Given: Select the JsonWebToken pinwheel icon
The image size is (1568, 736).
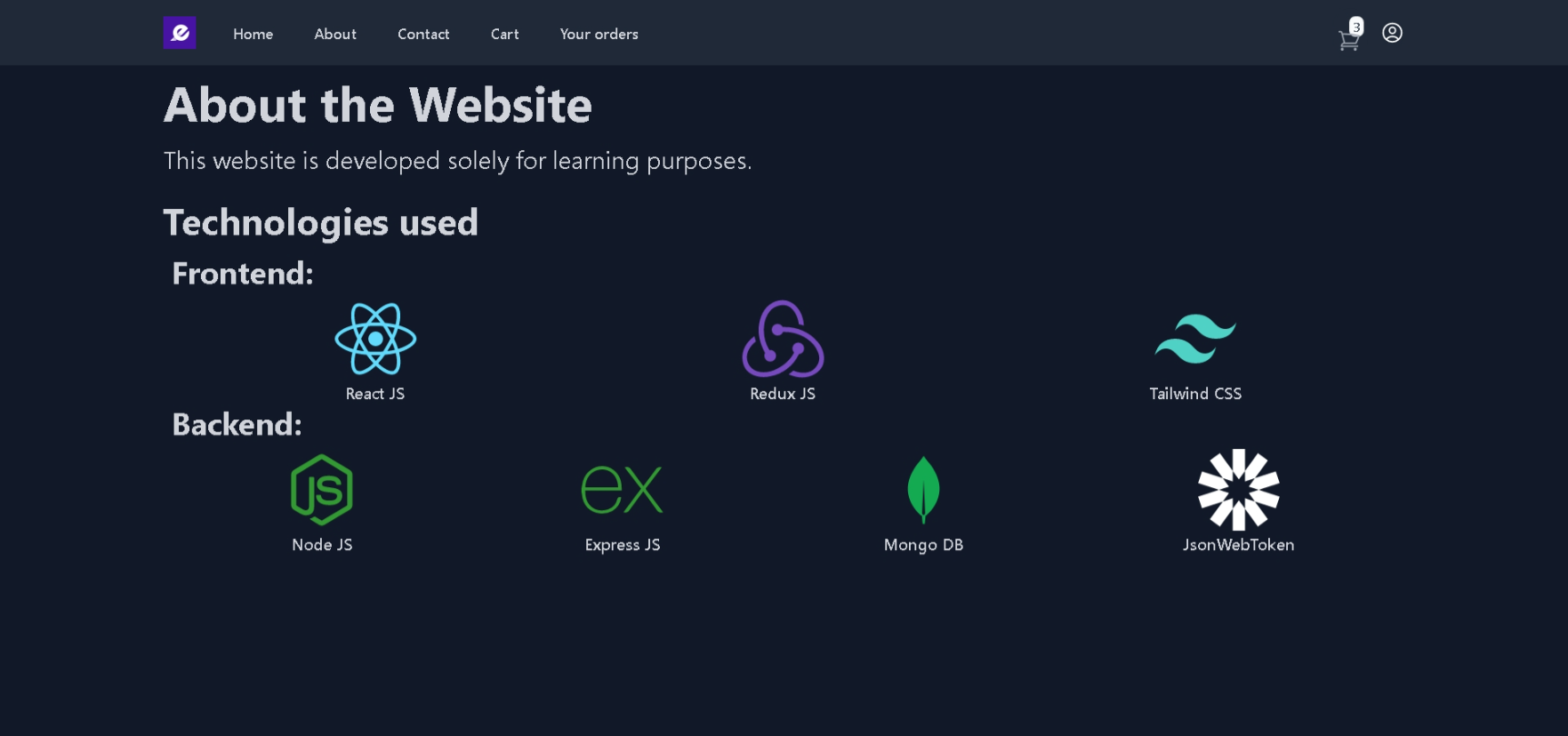Looking at the screenshot, I should click(x=1238, y=489).
